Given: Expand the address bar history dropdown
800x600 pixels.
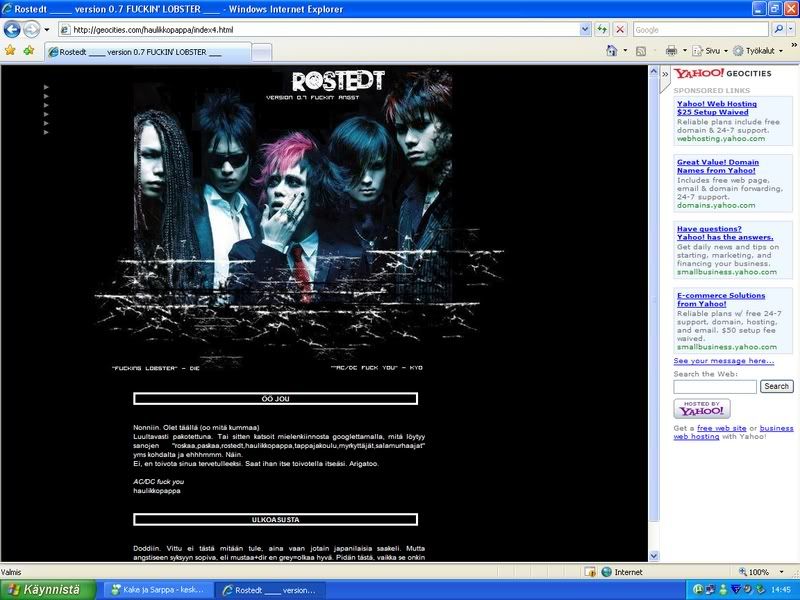Looking at the screenshot, I should click(x=585, y=30).
